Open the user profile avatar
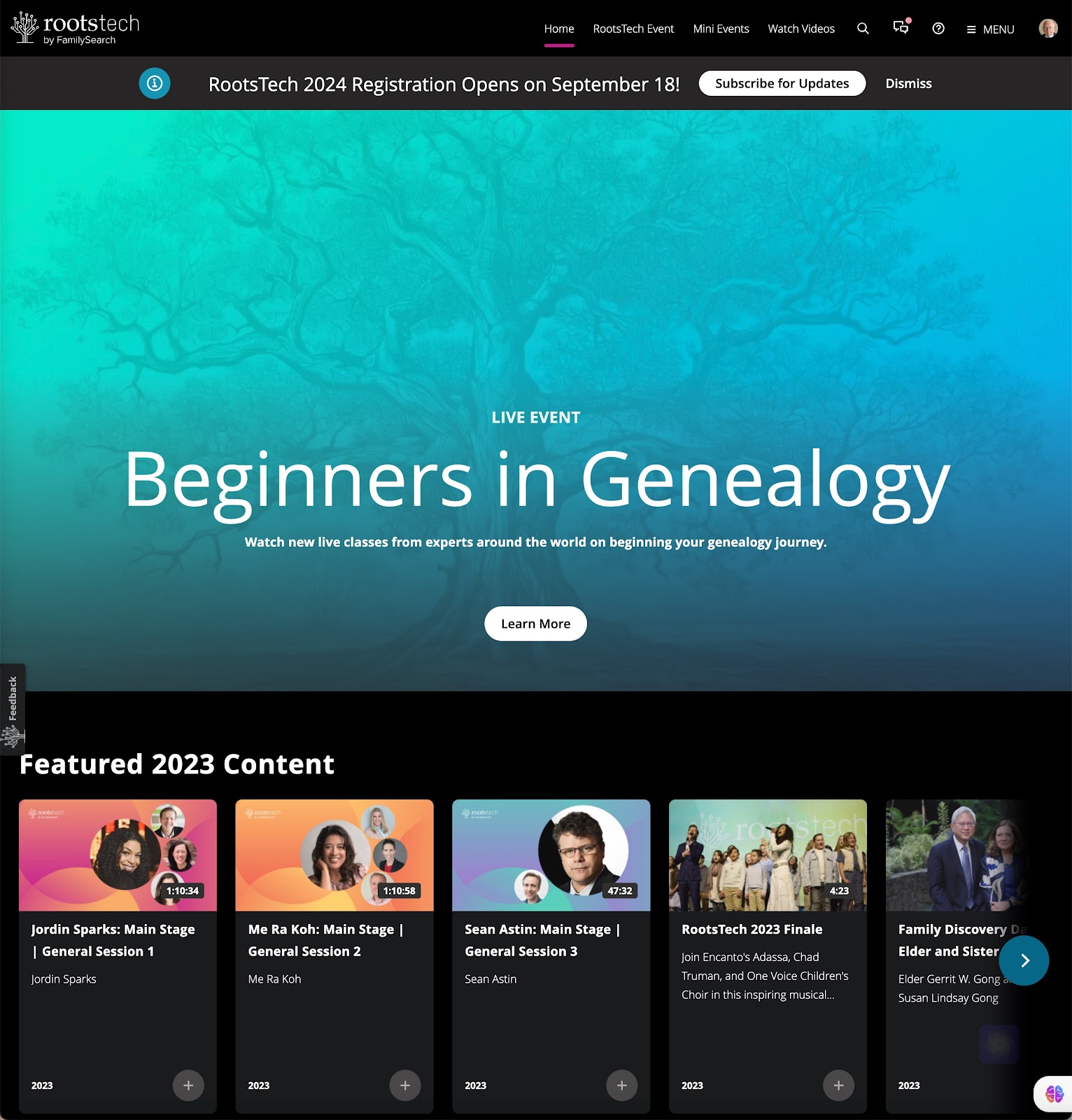The width and height of the screenshot is (1072, 1120). click(1048, 29)
